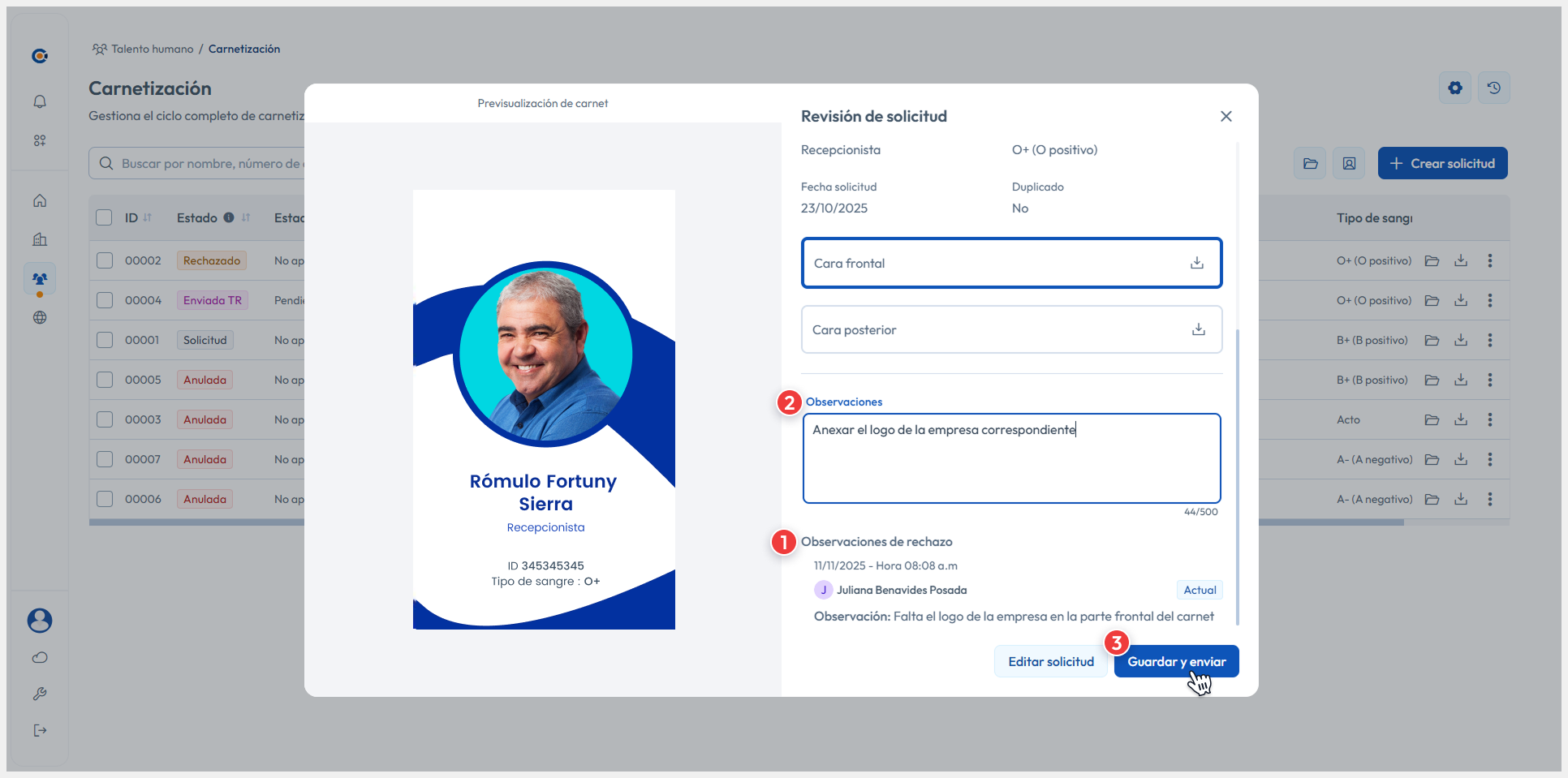Click the logout icon in sidebar
The image size is (1568, 778).
[x=40, y=730]
